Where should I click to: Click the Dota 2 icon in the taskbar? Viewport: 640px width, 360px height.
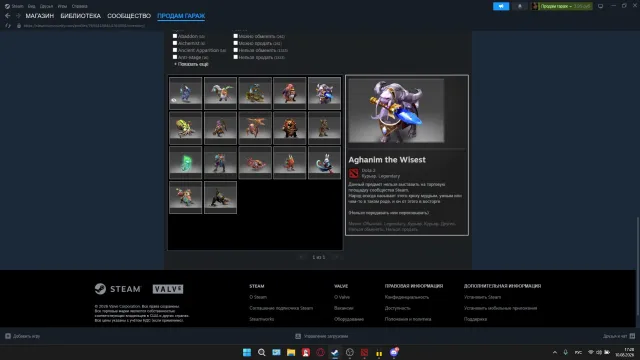[x=364, y=352]
